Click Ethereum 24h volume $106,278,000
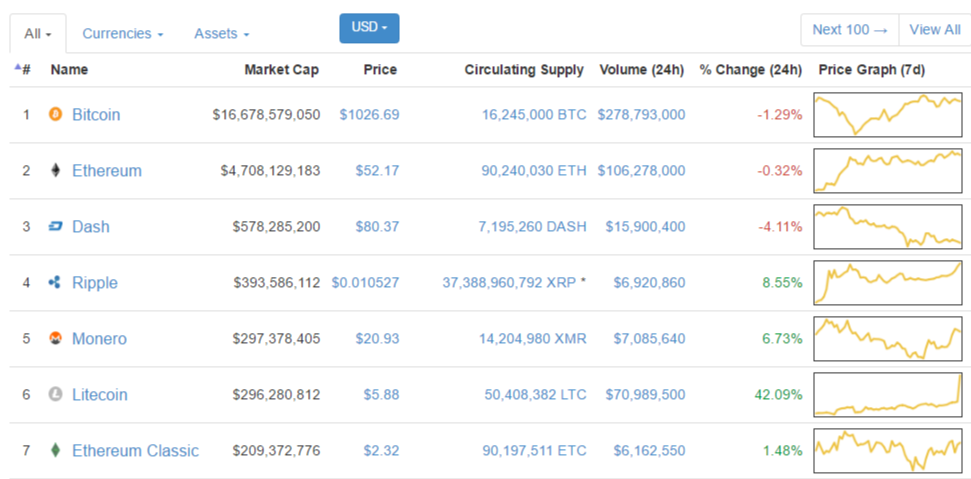This screenshot has width=971, height=479. point(641,171)
